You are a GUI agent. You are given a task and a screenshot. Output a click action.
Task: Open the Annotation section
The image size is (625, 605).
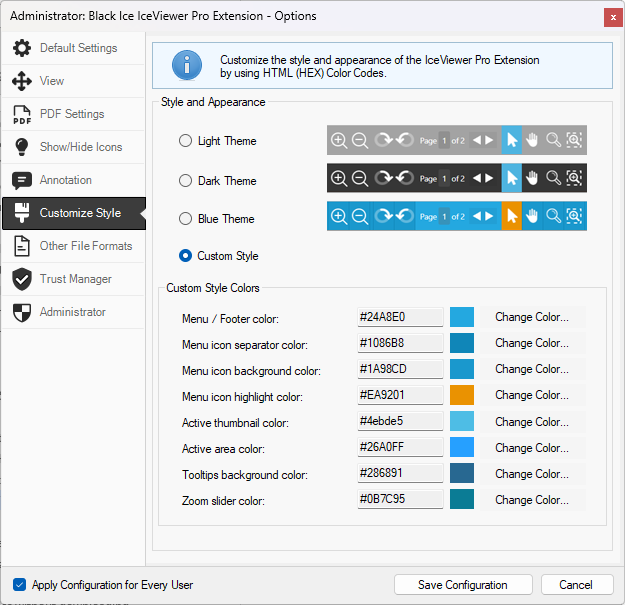tap(73, 180)
